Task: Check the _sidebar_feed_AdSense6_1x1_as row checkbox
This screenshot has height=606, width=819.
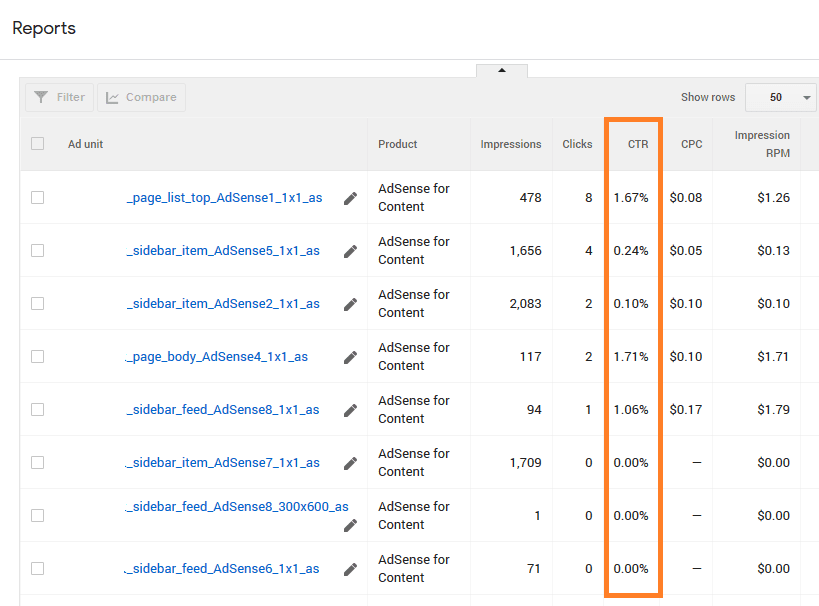Action: click(x=38, y=568)
